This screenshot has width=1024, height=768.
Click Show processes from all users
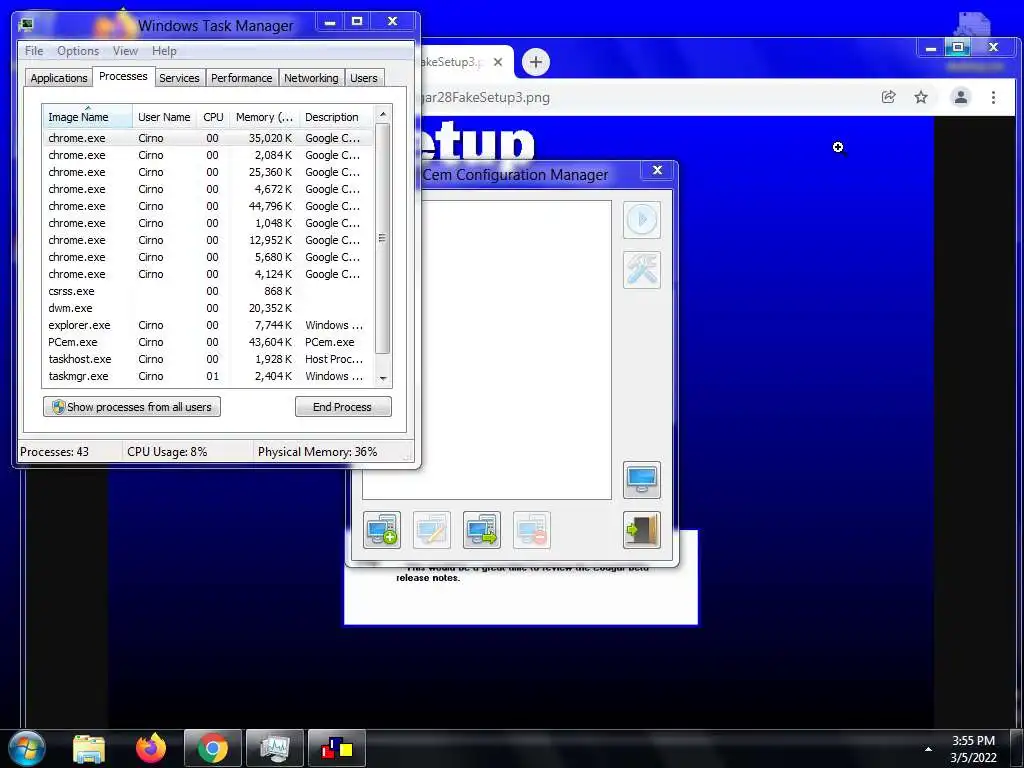(x=132, y=407)
